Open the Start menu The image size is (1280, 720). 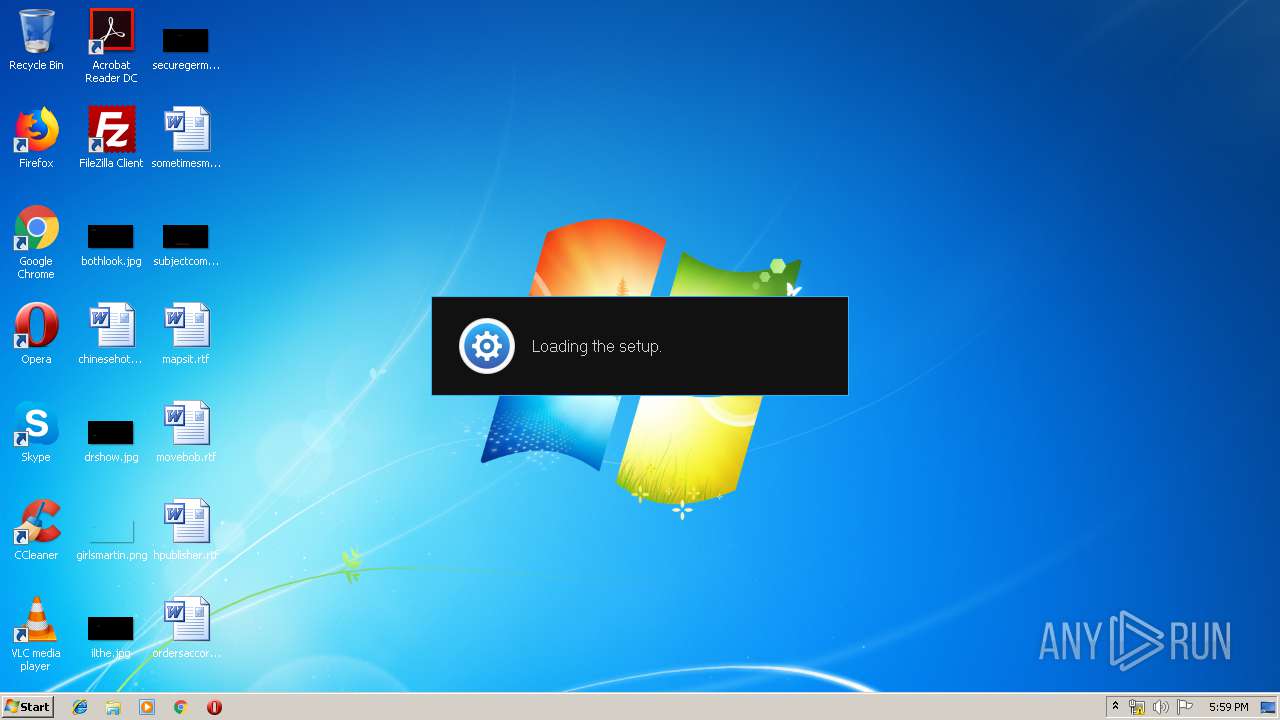(27, 707)
